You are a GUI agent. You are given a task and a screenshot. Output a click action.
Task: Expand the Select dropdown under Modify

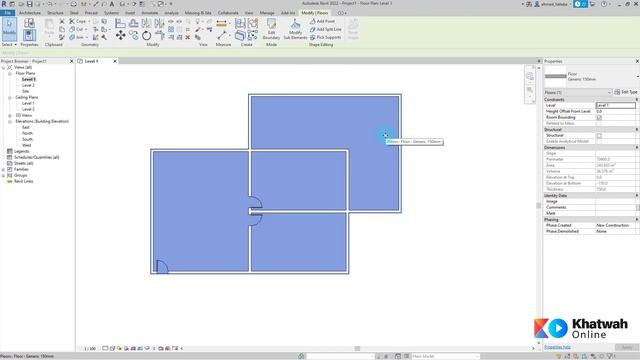point(9,44)
